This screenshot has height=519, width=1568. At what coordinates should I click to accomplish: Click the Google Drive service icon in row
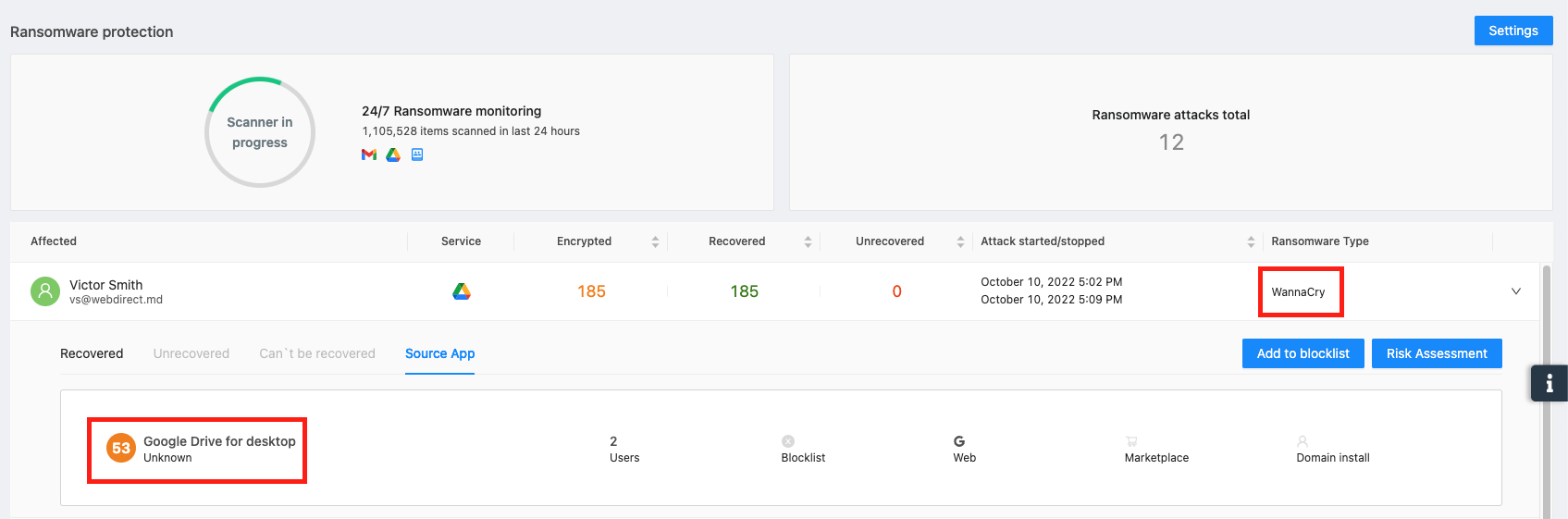tap(462, 291)
